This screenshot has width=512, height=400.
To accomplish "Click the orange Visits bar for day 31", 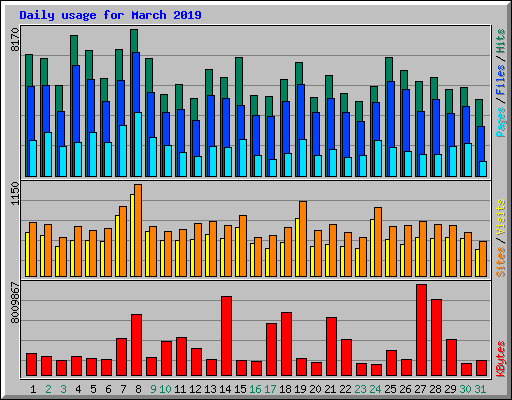I will click(483, 259).
